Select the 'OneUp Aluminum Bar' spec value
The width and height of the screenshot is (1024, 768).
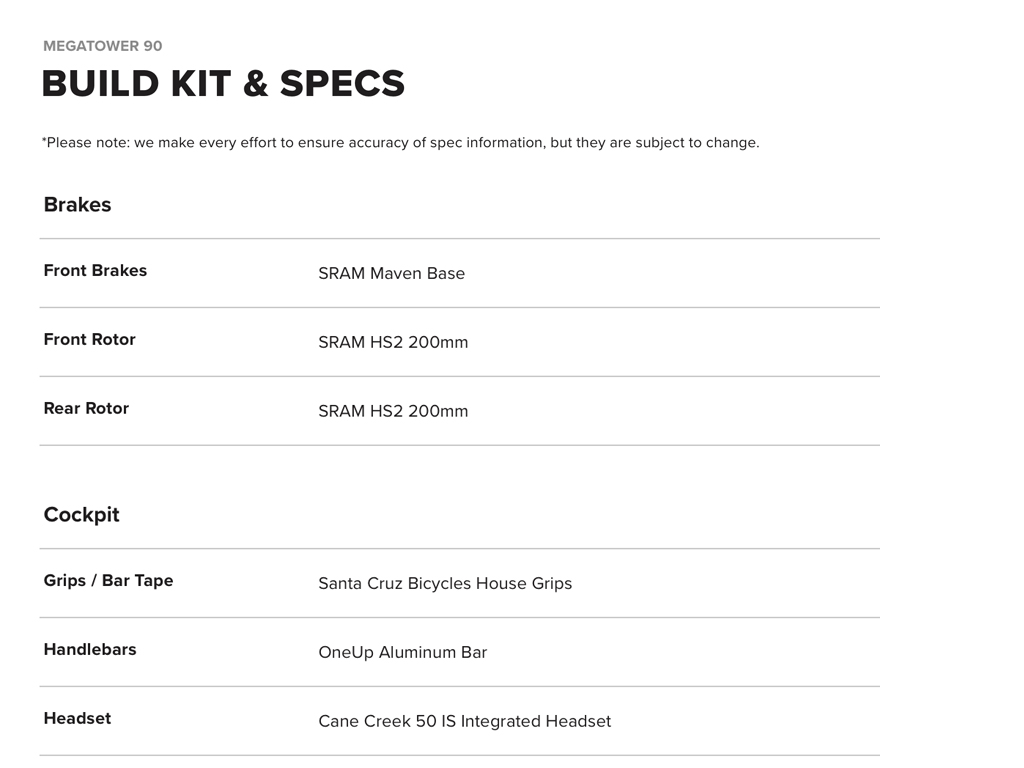[x=402, y=652]
